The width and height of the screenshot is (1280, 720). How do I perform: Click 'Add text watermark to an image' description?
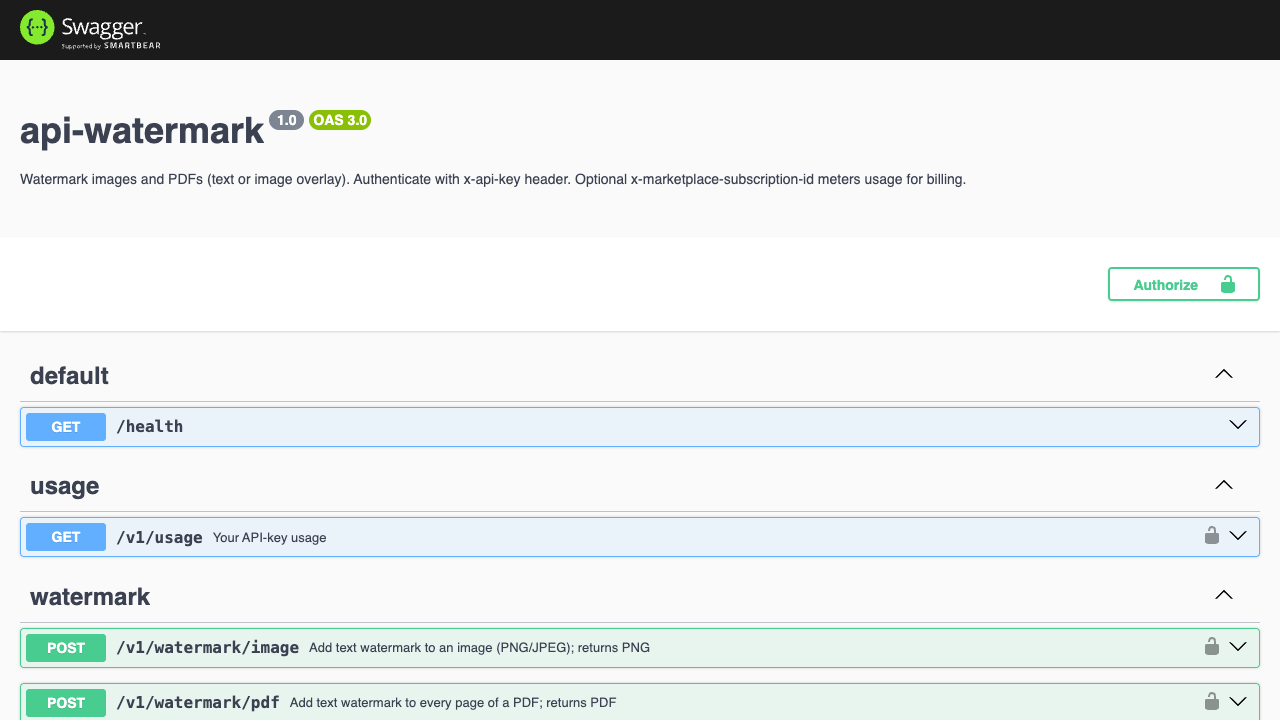point(480,648)
